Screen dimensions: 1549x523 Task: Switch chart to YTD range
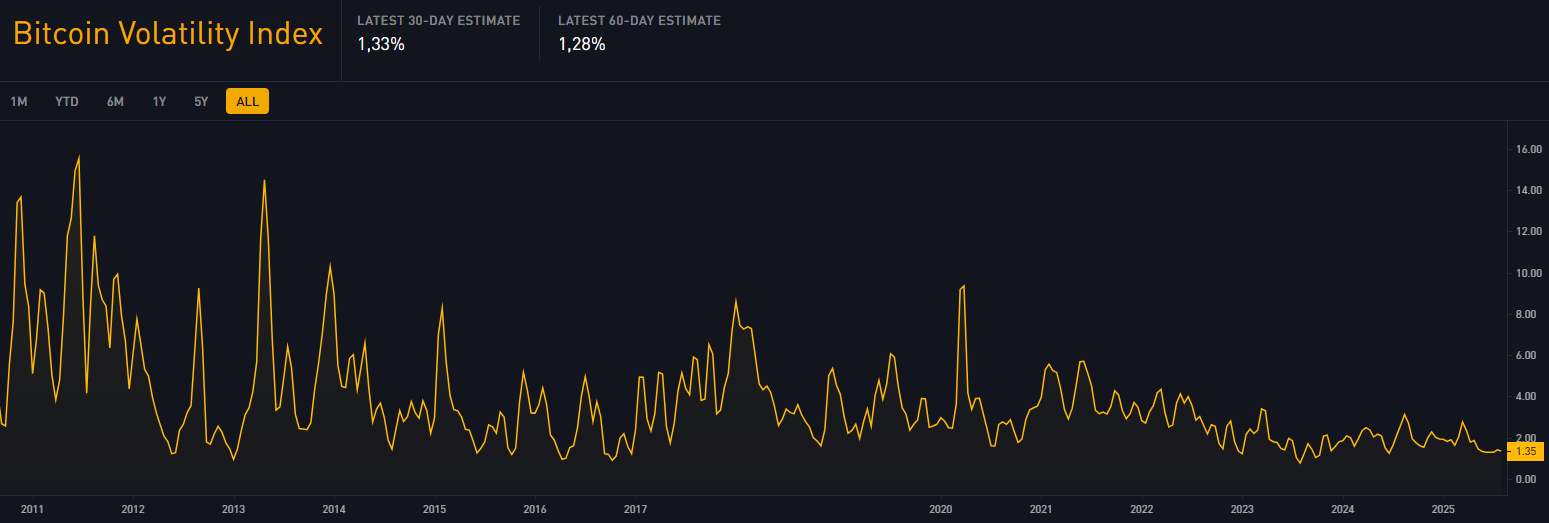coord(67,101)
